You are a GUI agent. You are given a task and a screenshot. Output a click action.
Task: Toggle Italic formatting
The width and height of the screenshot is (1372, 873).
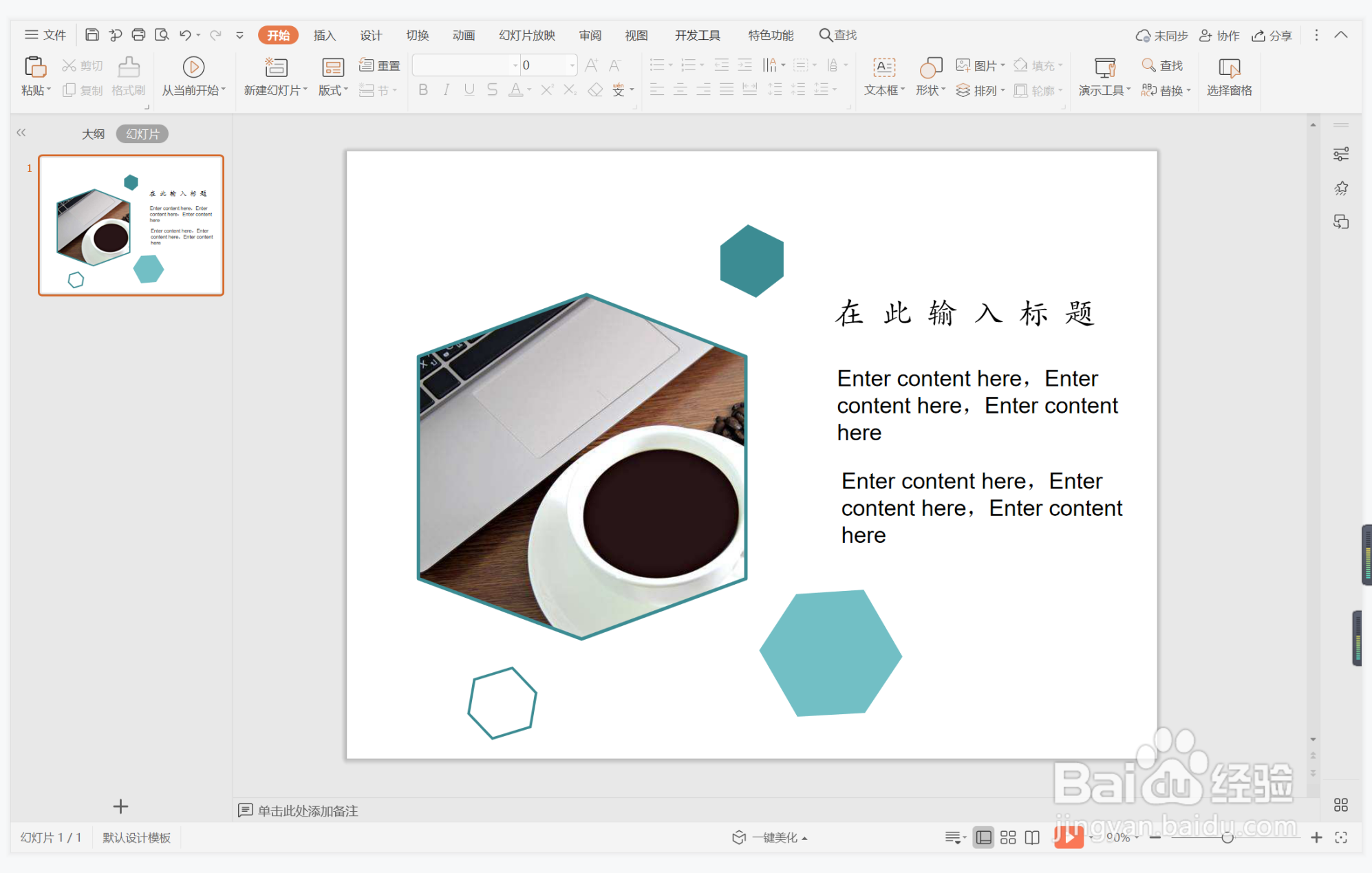[447, 89]
